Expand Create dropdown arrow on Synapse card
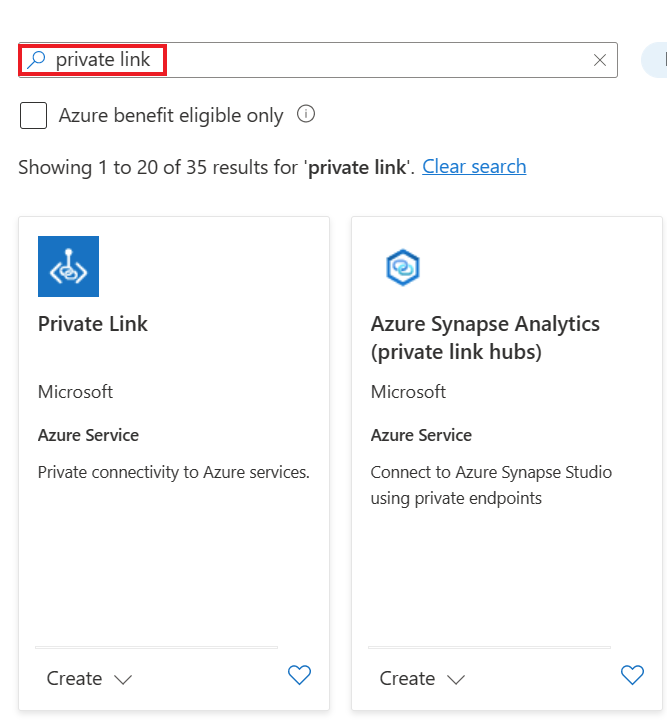 [x=456, y=679]
